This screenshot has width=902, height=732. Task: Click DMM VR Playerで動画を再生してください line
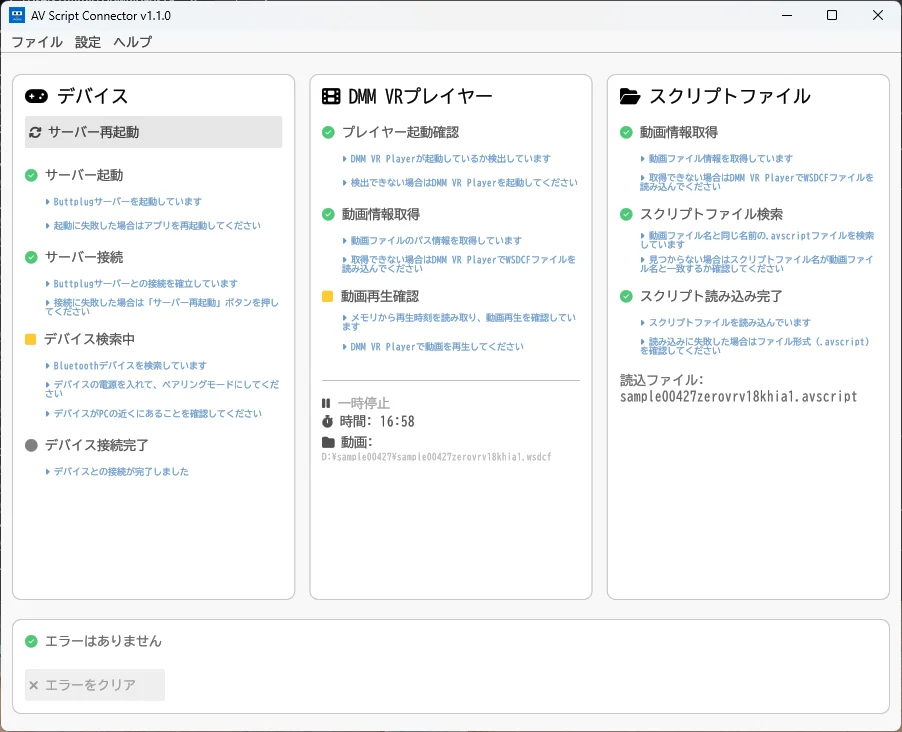pyautogui.click(x=433, y=346)
